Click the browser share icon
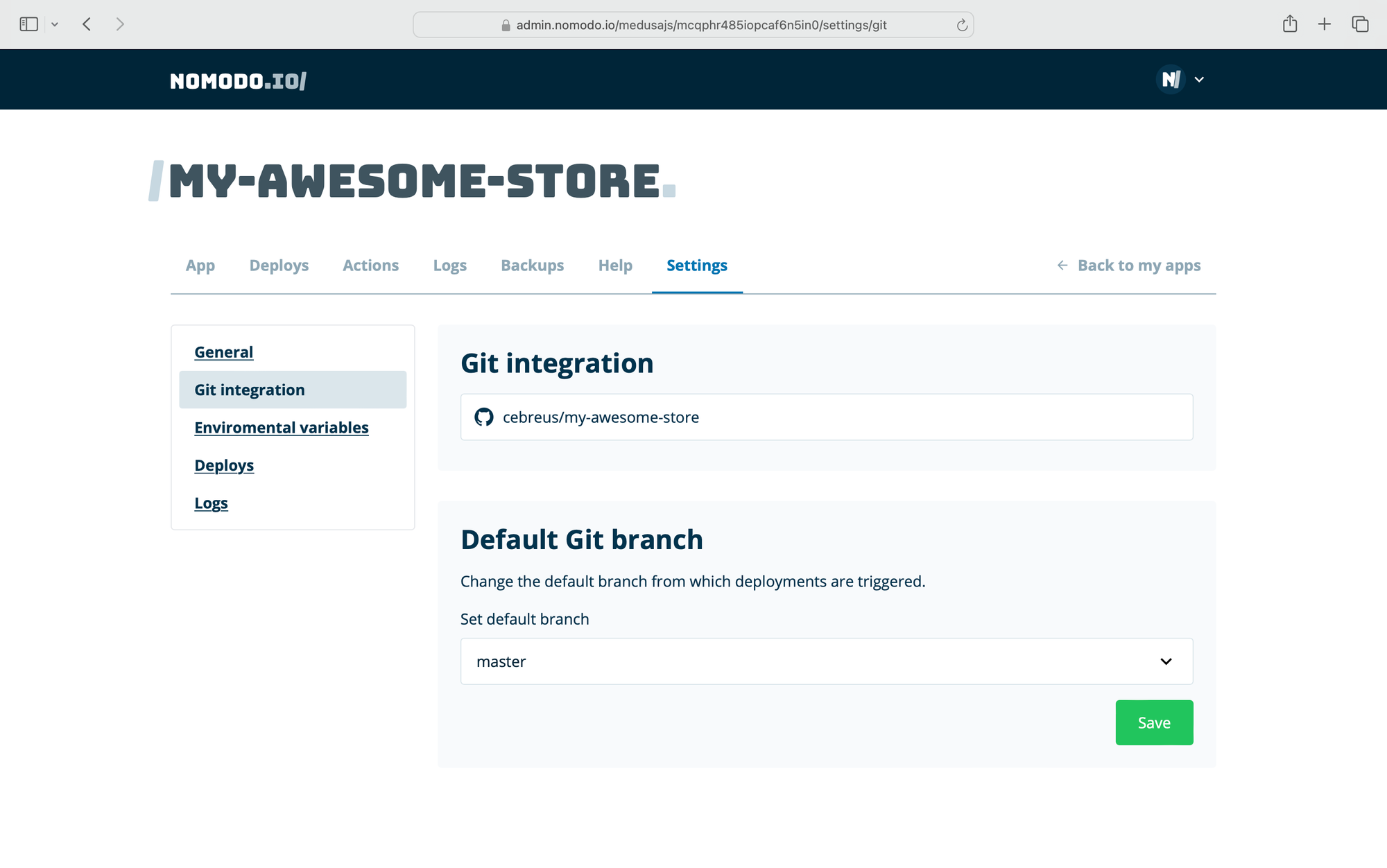 1289,24
